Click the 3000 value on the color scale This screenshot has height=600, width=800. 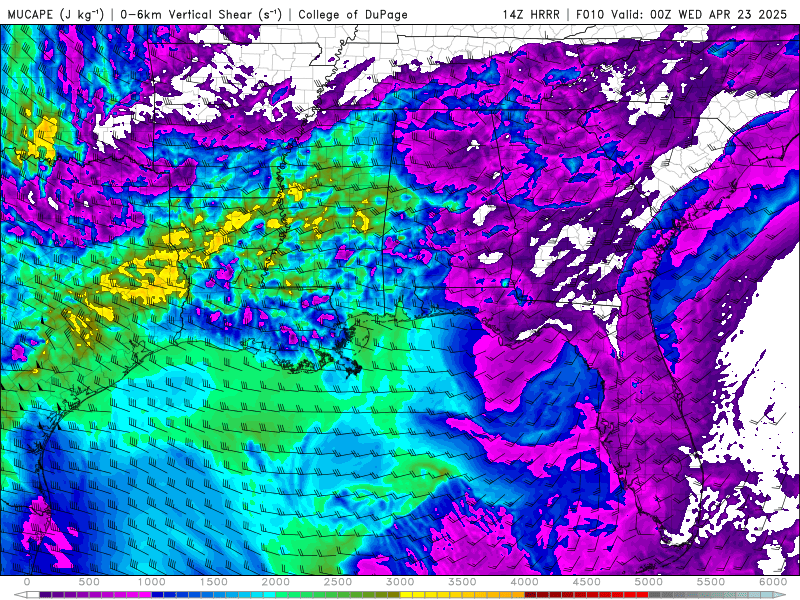(401, 582)
